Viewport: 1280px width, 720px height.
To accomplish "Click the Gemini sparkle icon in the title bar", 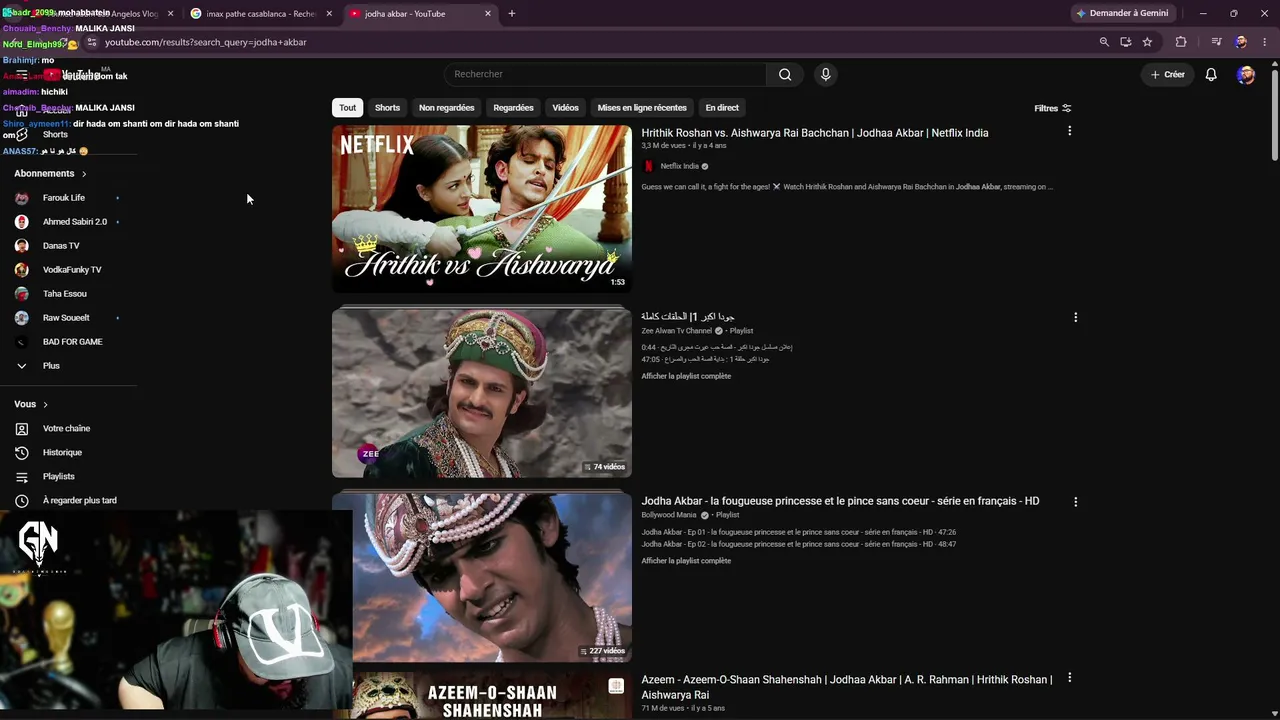I will pyautogui.click(x=1080, y=14).
